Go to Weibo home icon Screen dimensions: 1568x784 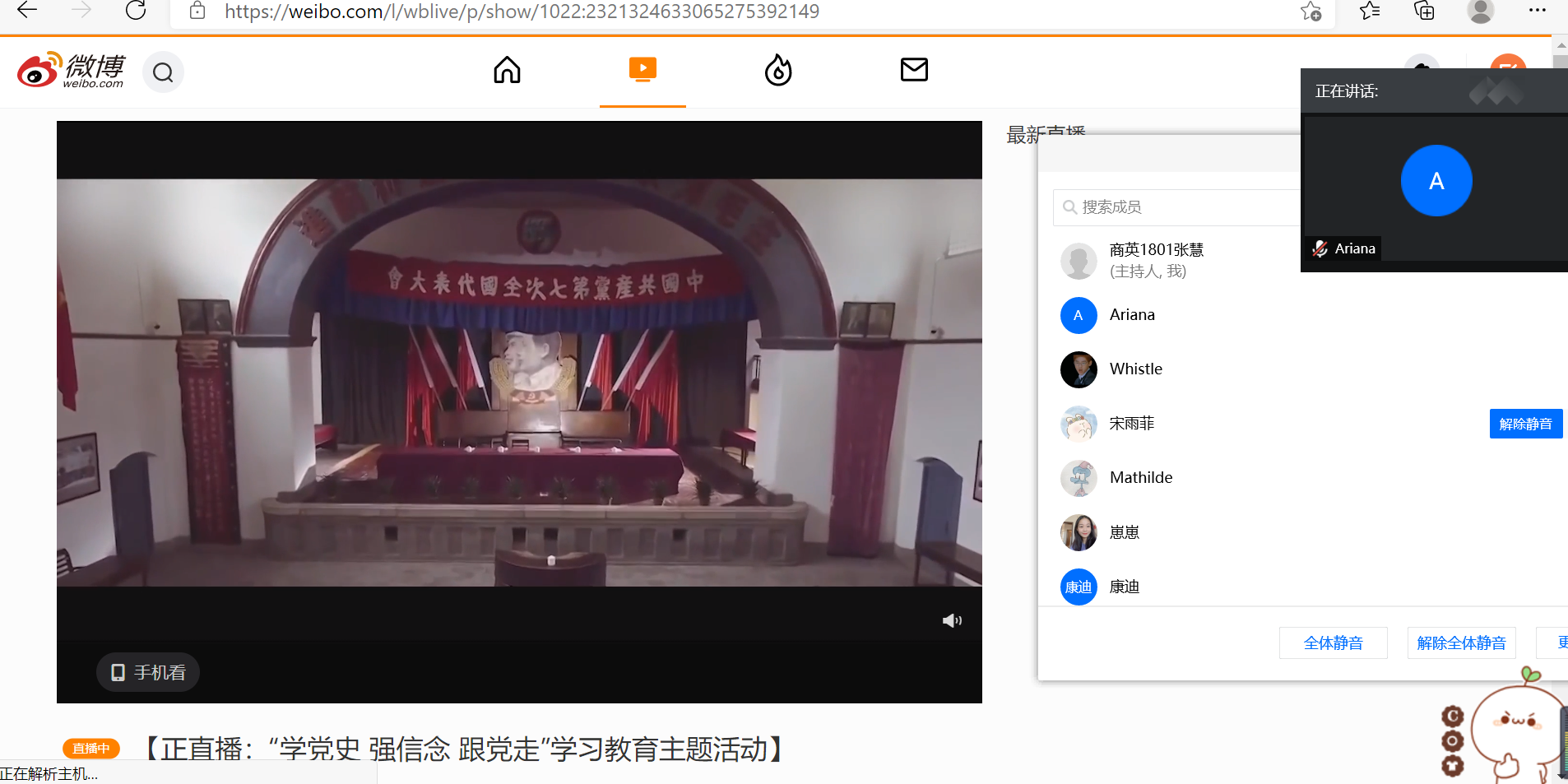507,71
